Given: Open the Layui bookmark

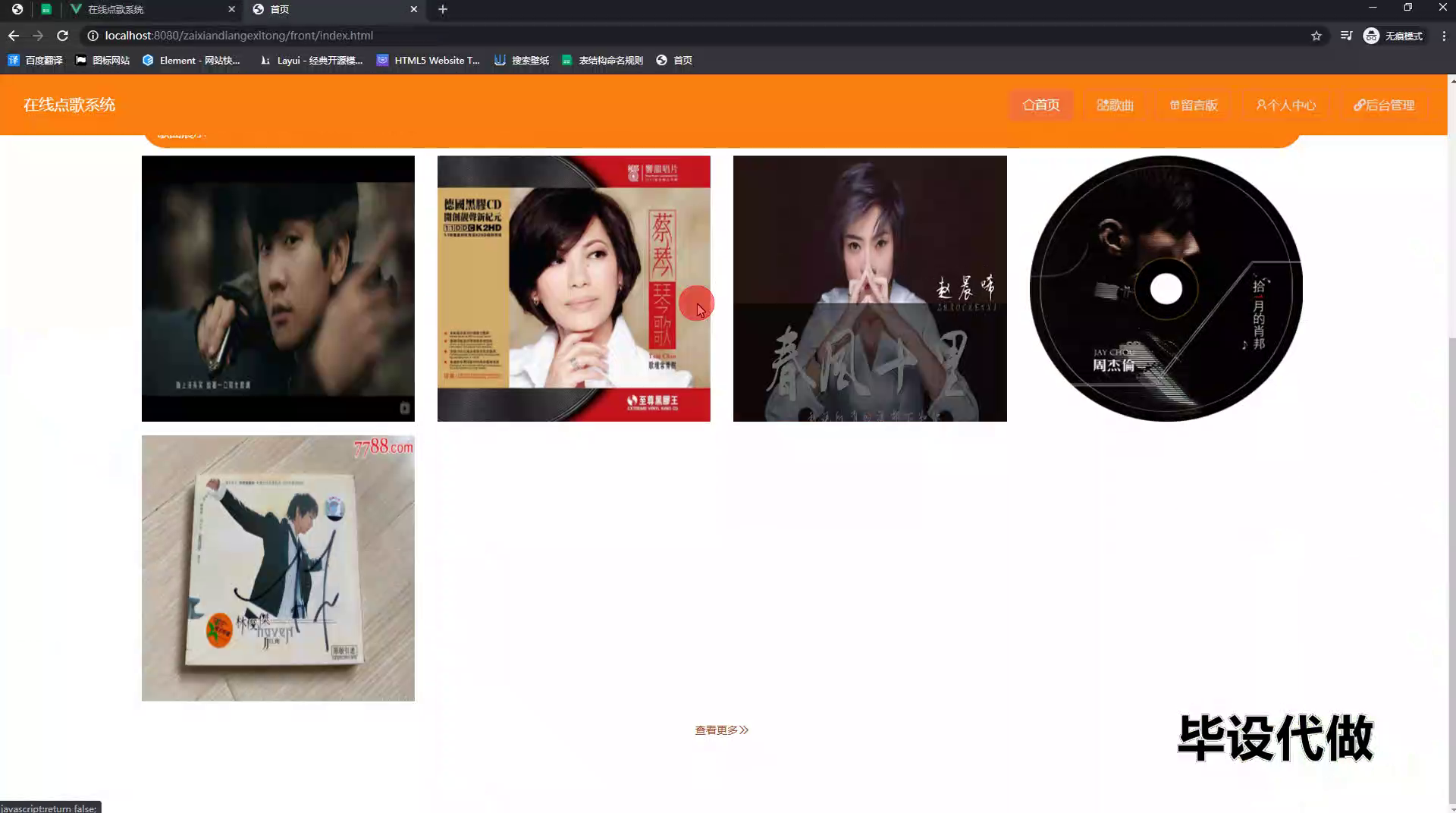Looking at the screenshot, I should pos(311,60).
